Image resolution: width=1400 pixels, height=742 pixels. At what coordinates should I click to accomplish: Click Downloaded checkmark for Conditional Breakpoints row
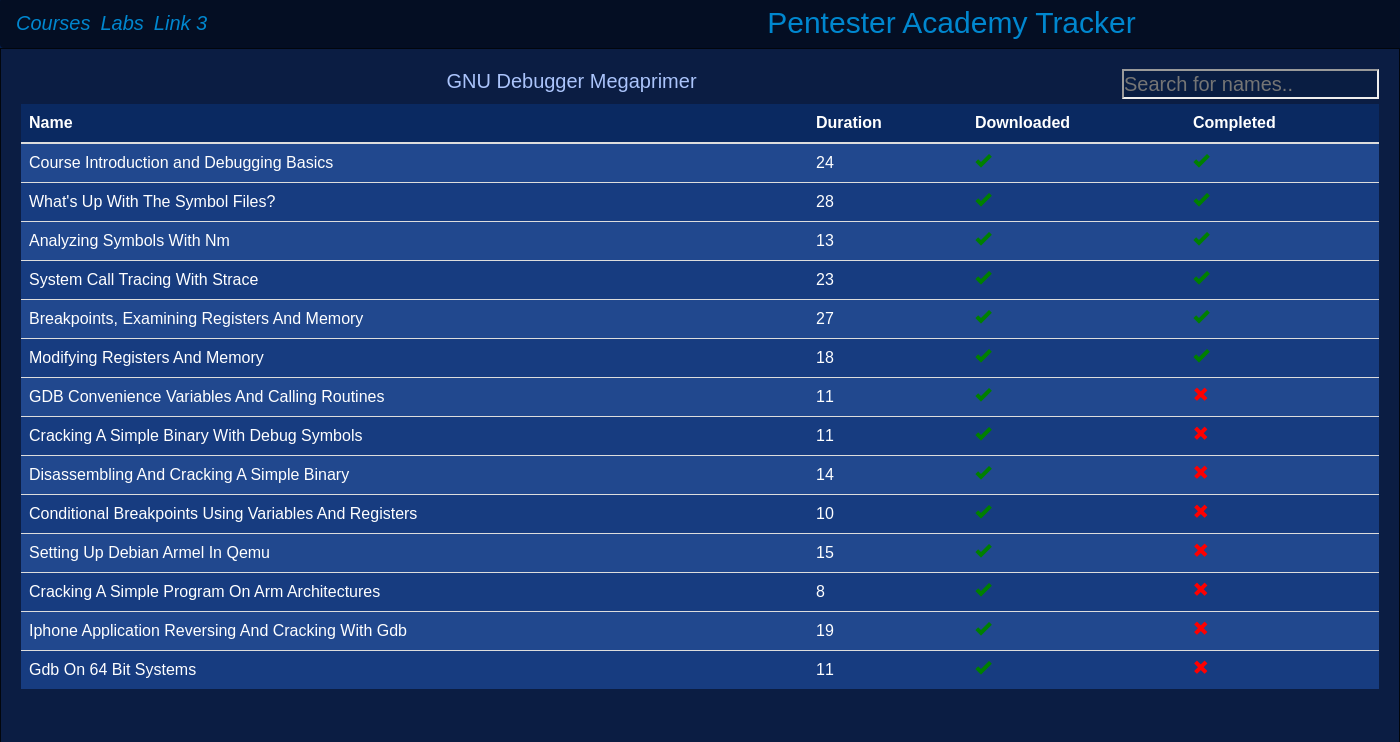tap(983, 512)
